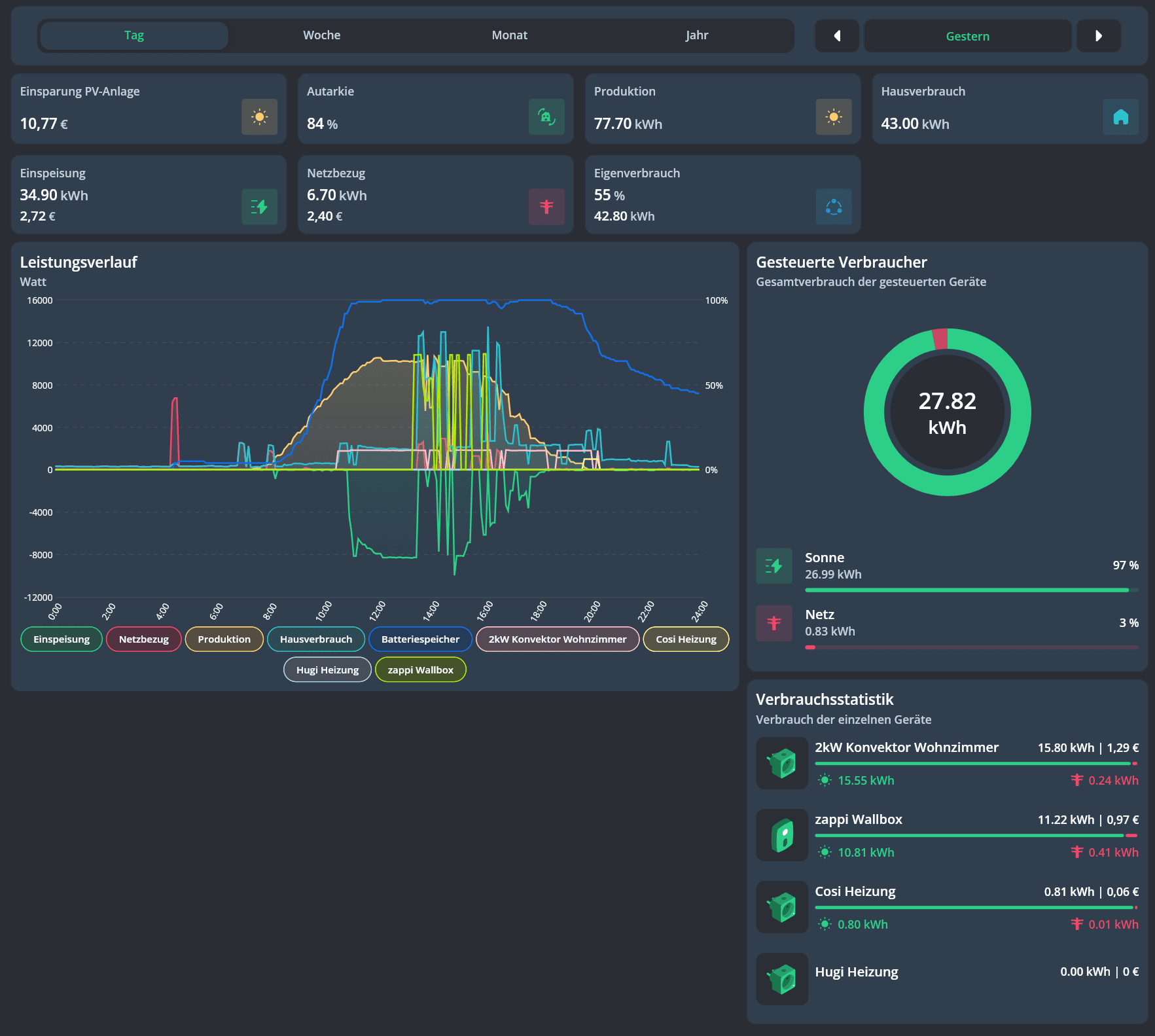Viewport: 1155px width, 1036px height.
Task: Hide the zappi Wallbox chart series
Action: tap(420, 670)
